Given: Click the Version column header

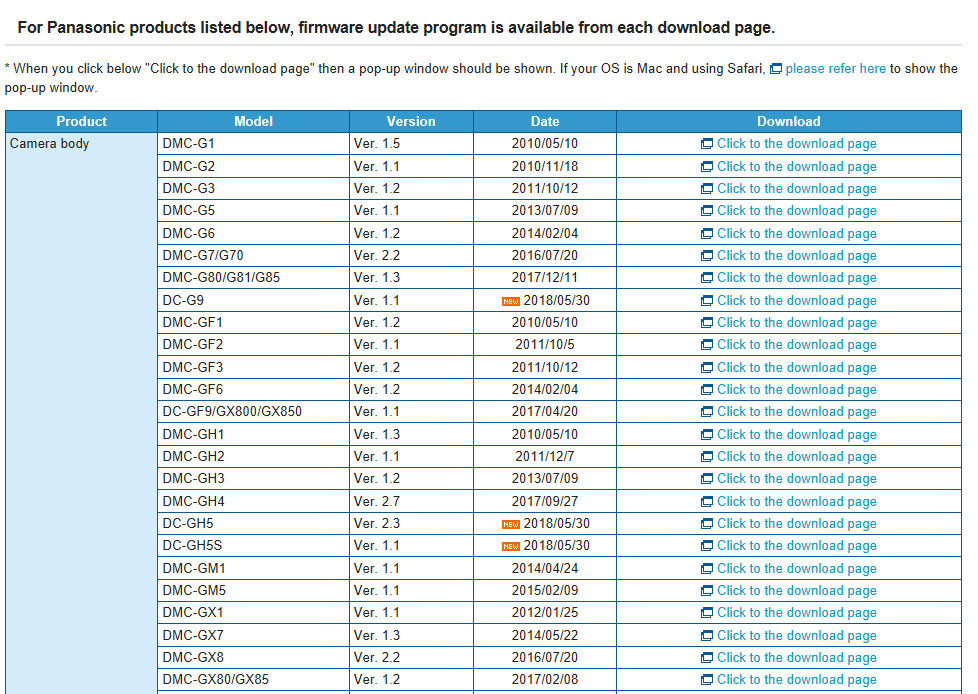Looking at the screenshot, I should [x=411, y=122].
